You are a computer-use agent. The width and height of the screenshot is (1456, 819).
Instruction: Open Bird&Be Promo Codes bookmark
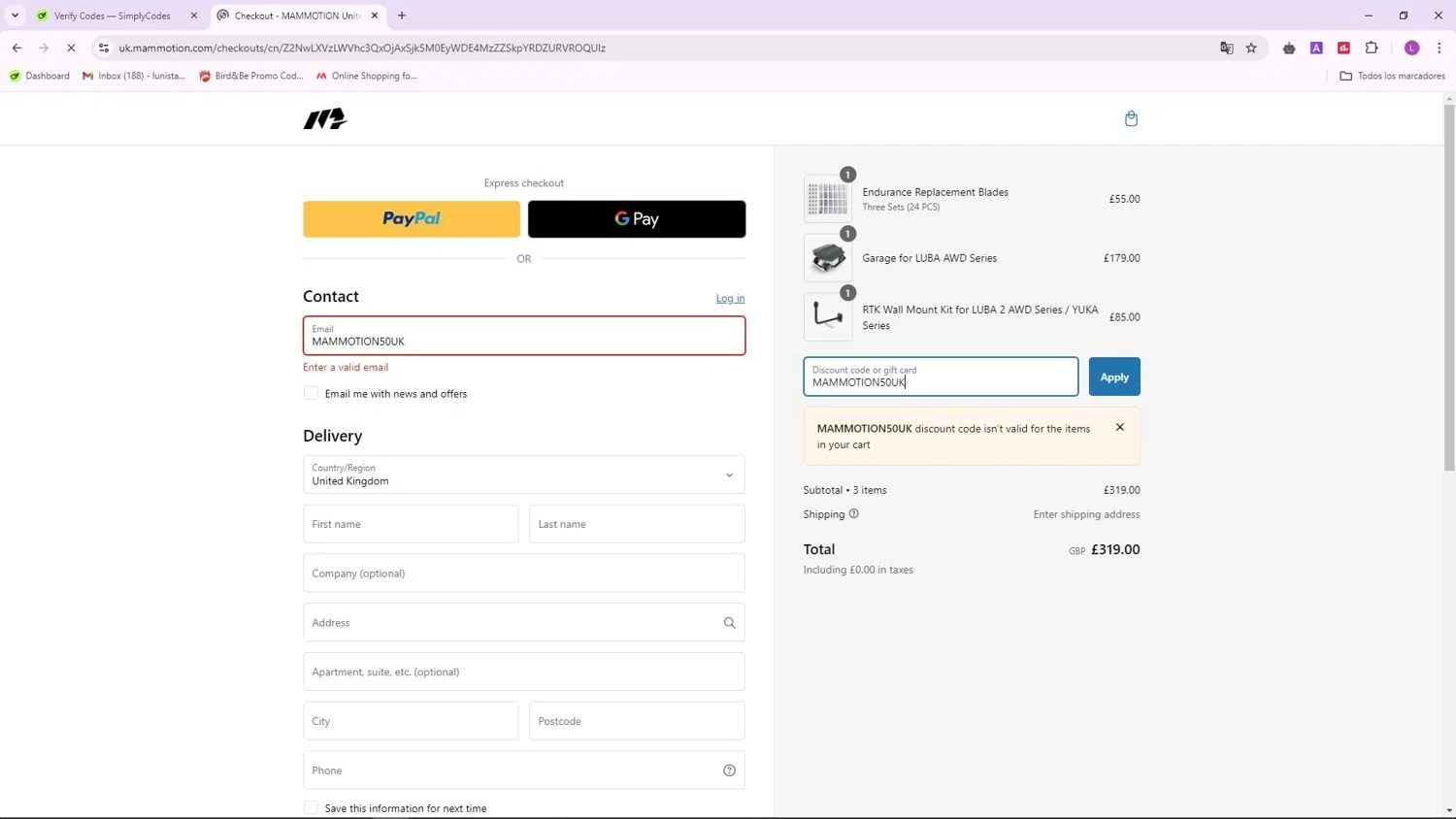click(250, 76)
